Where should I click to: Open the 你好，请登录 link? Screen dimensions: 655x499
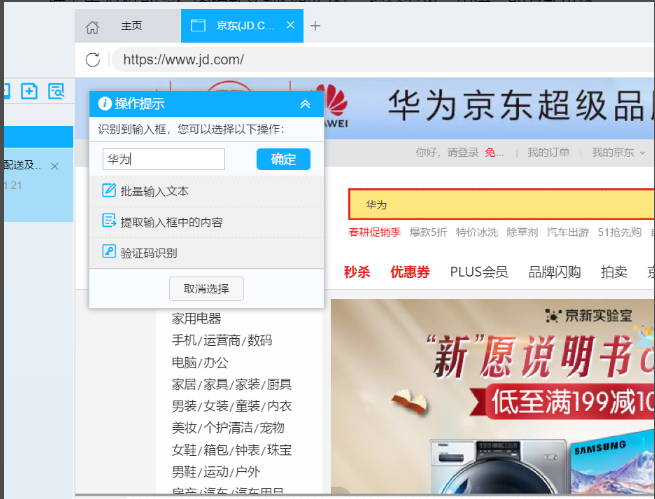click(447, 152)
